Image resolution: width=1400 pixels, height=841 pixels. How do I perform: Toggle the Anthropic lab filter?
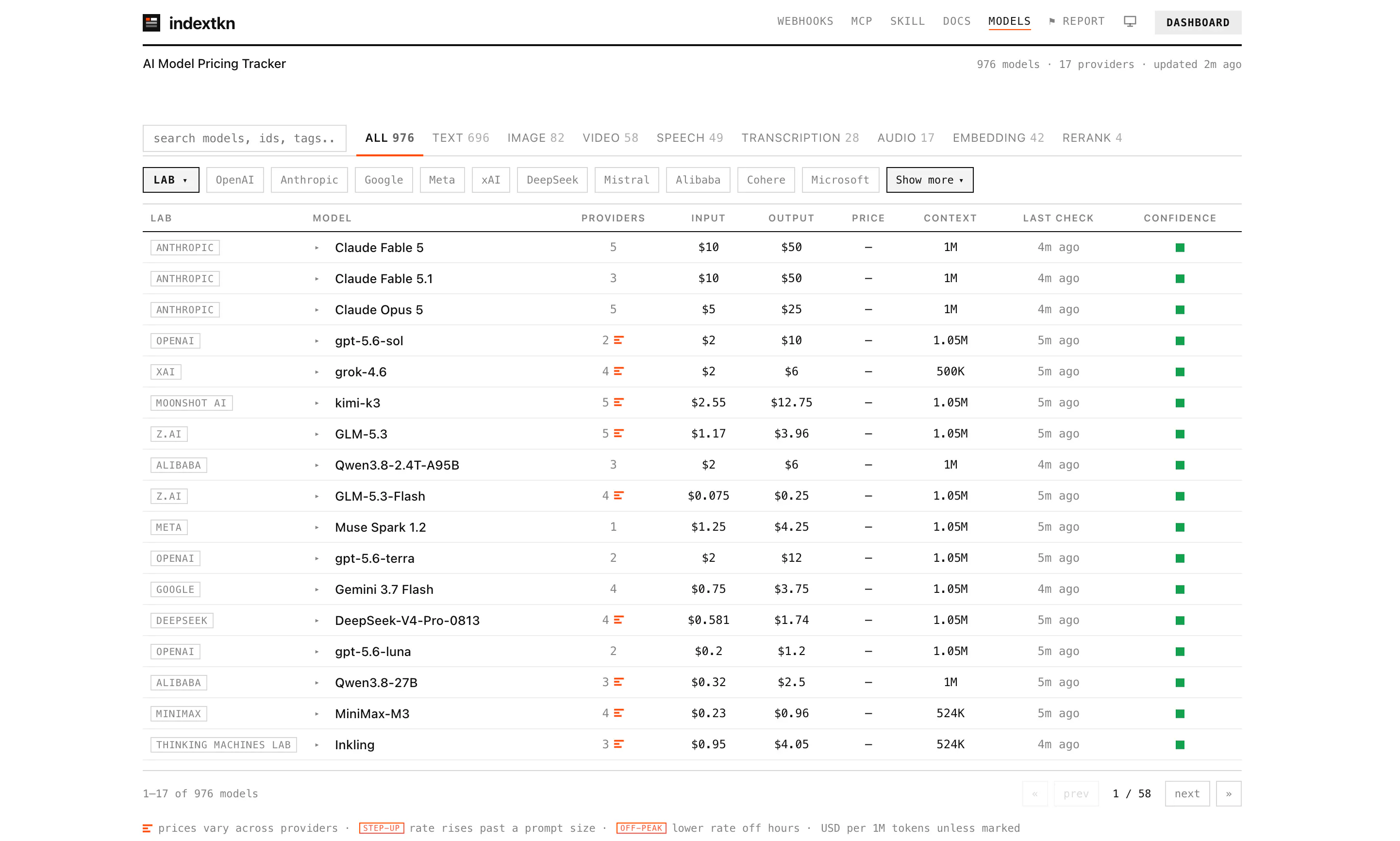pos(309,180)
